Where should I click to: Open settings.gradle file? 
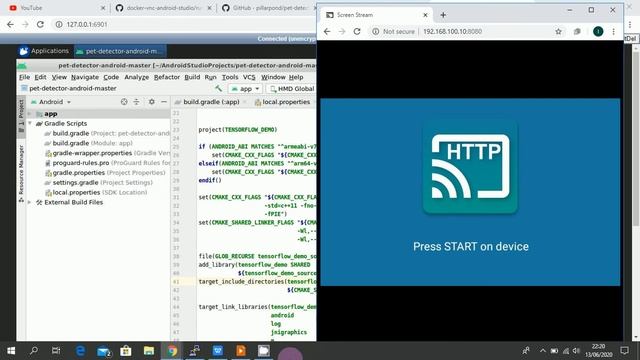click(98, 182)
